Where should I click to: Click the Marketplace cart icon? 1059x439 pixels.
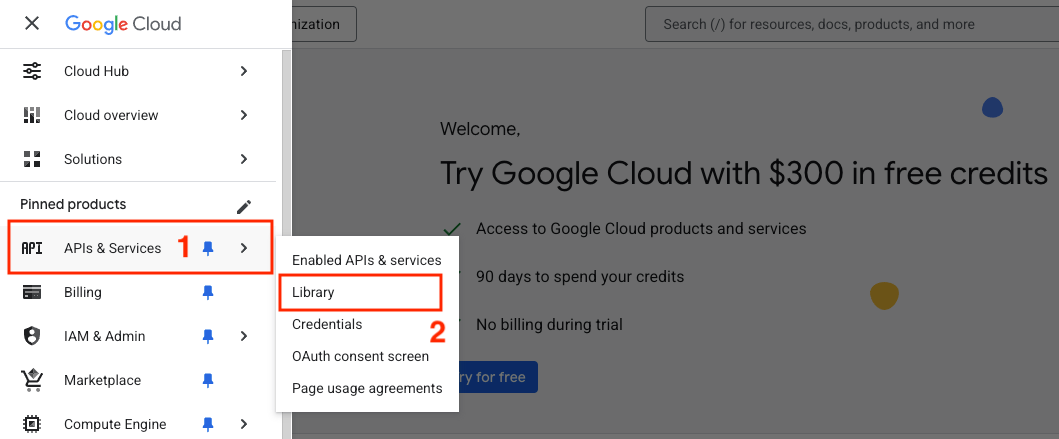click(x=32, y=380)
